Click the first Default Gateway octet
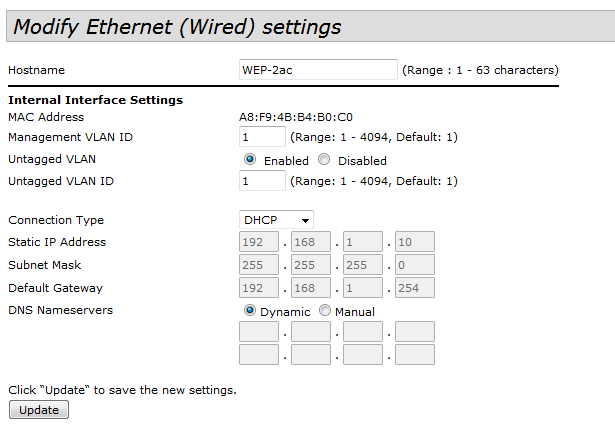Image resolution: width=615 pixels, height=426 pixels. coord(259,288)
